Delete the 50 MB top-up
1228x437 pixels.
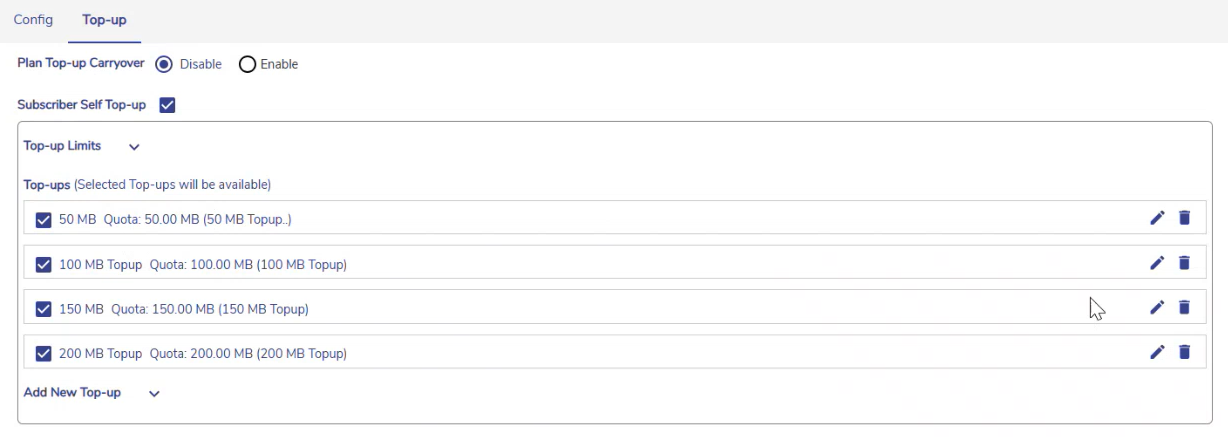1184,218
